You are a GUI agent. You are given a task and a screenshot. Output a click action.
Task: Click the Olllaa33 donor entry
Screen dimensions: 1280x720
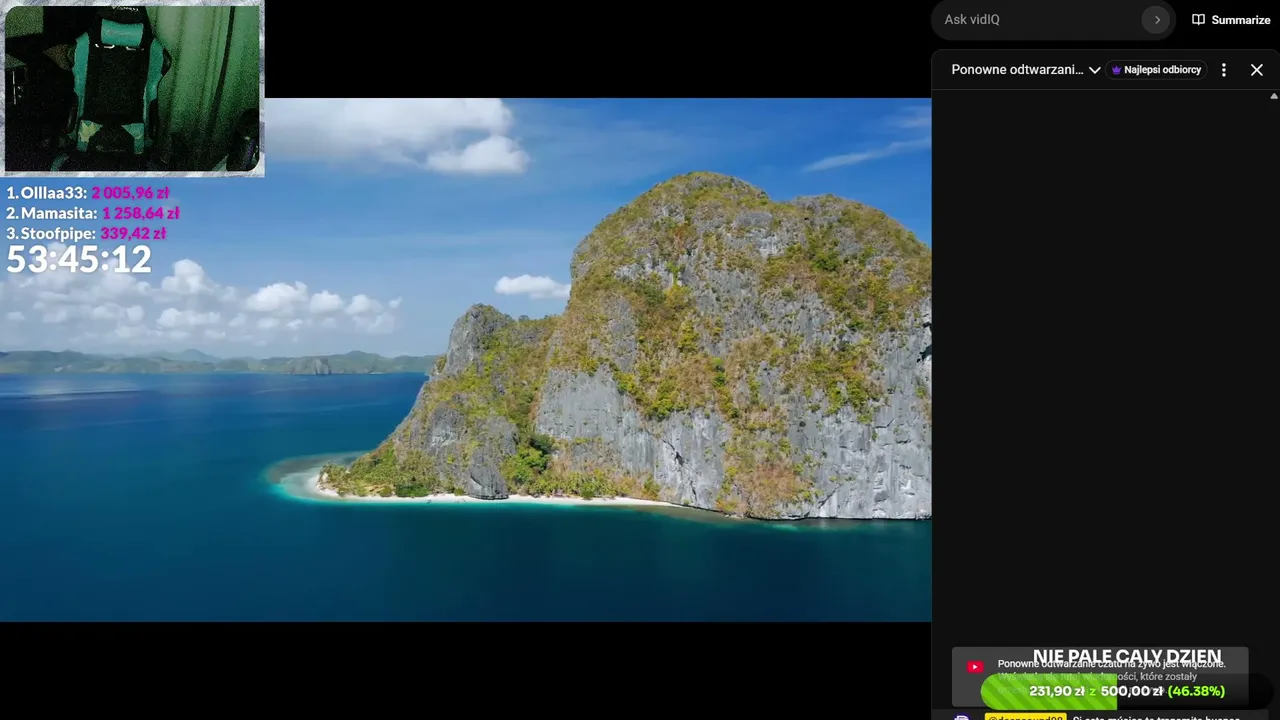(88, 193)
